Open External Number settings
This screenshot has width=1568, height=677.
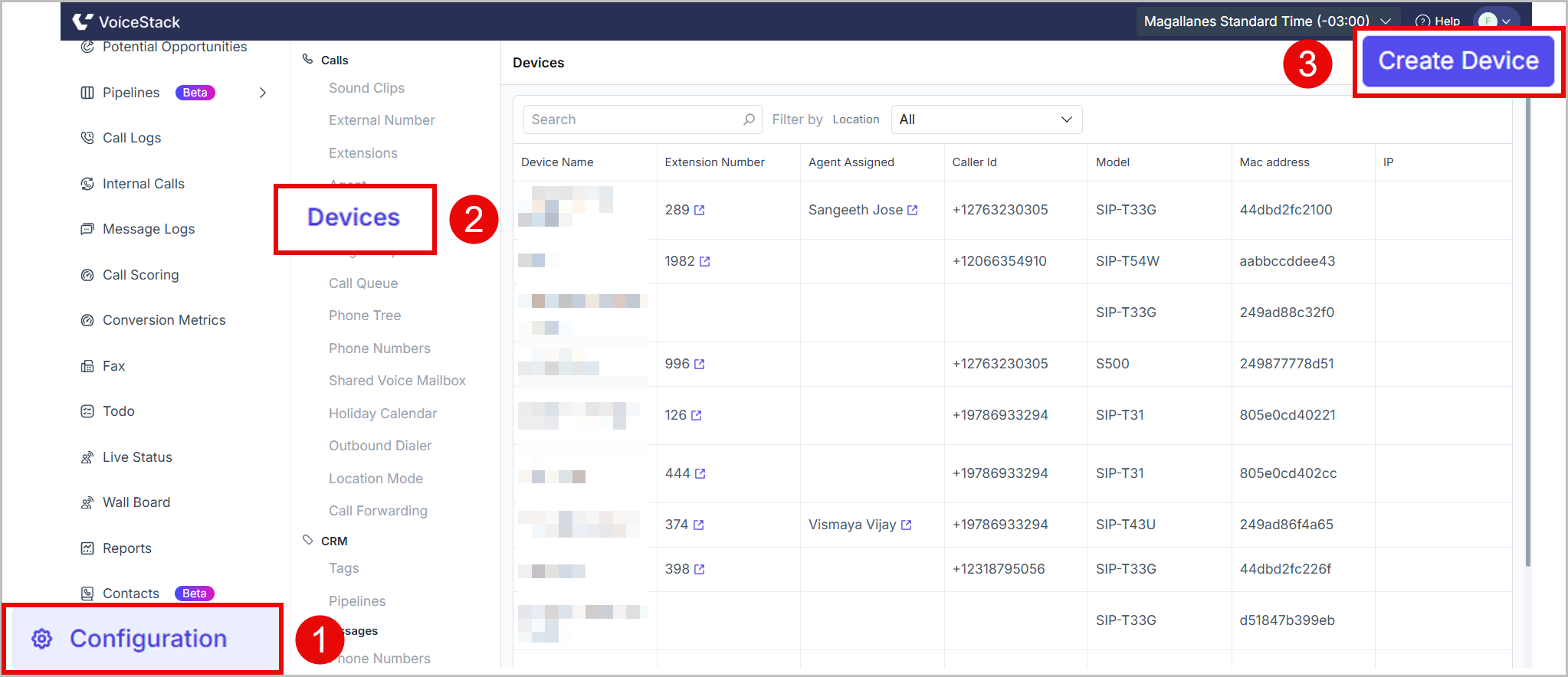coord(382,120)
